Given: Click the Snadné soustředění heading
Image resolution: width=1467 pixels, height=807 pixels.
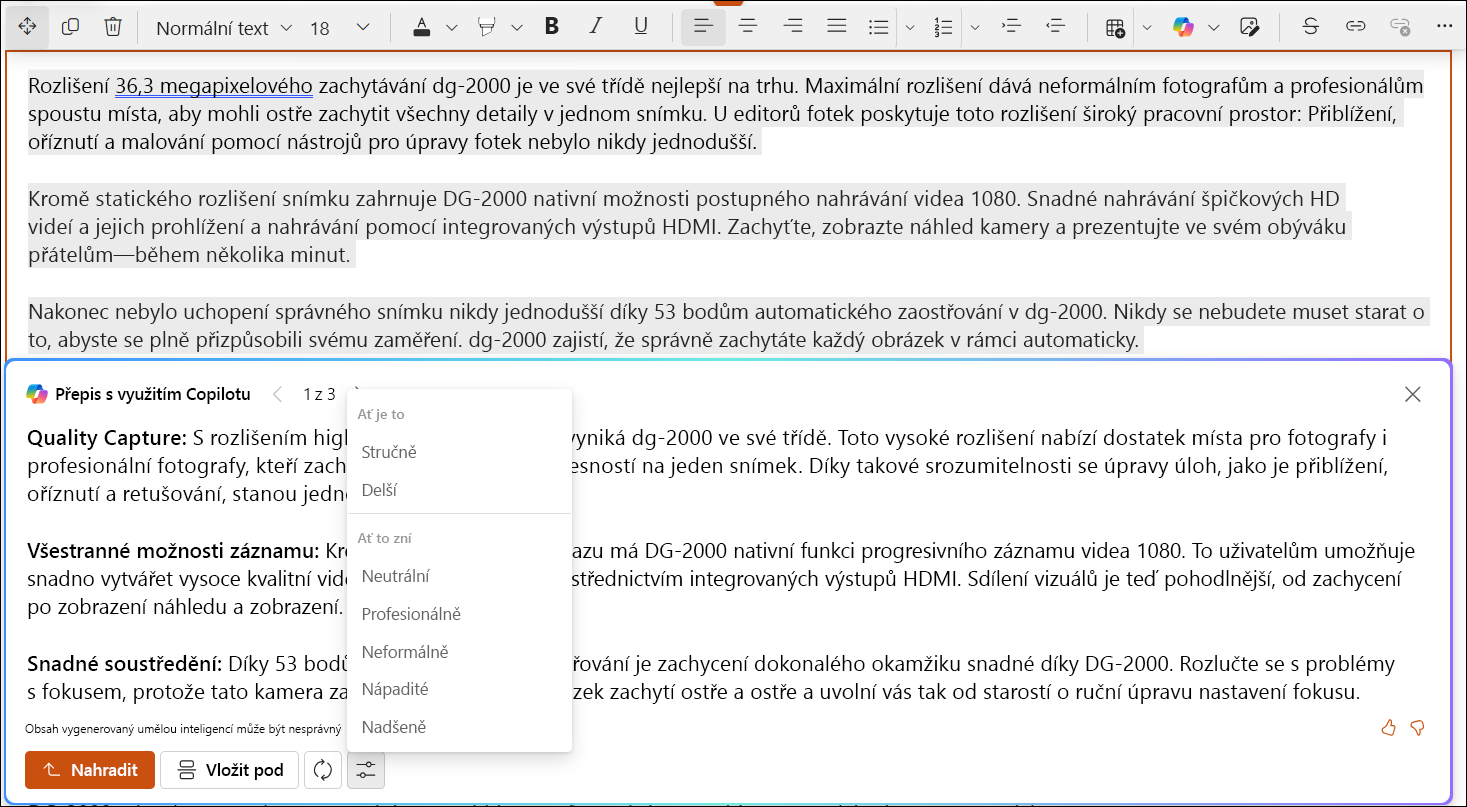Looking at the screenshot, I should click(125, 664).
